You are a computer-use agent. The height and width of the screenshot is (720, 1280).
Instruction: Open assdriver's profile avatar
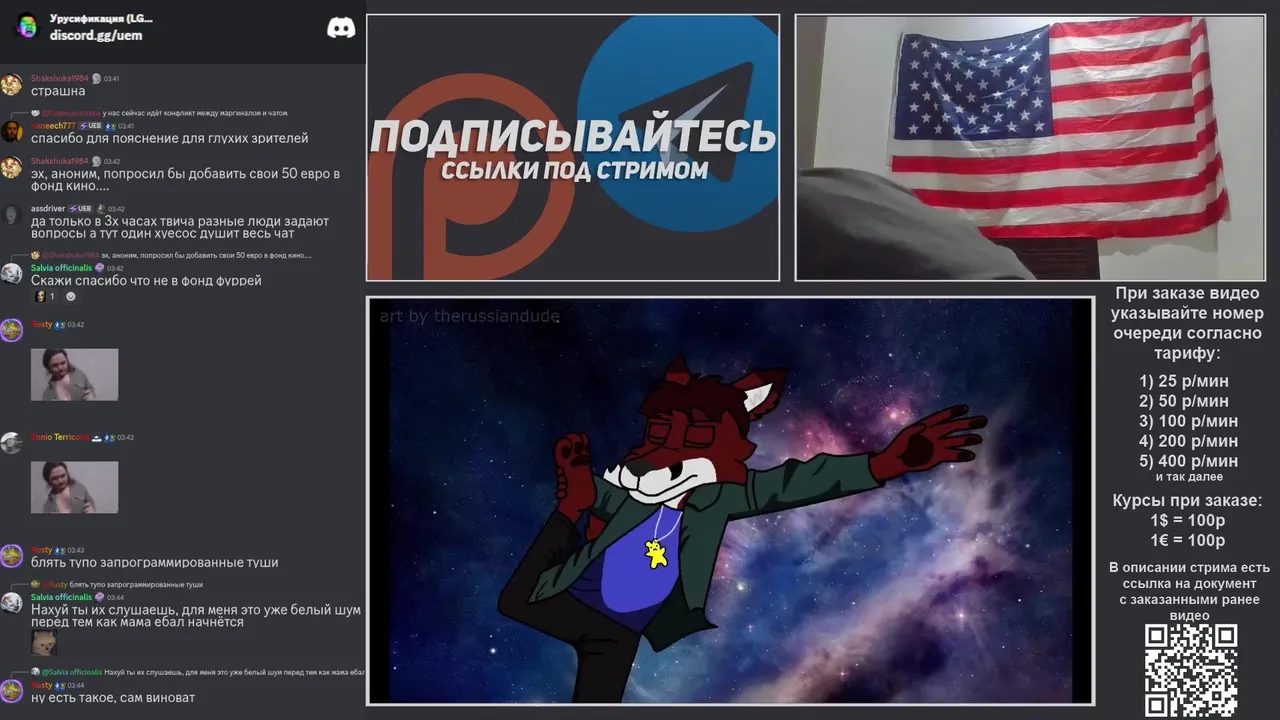click(x=11, y=215)
